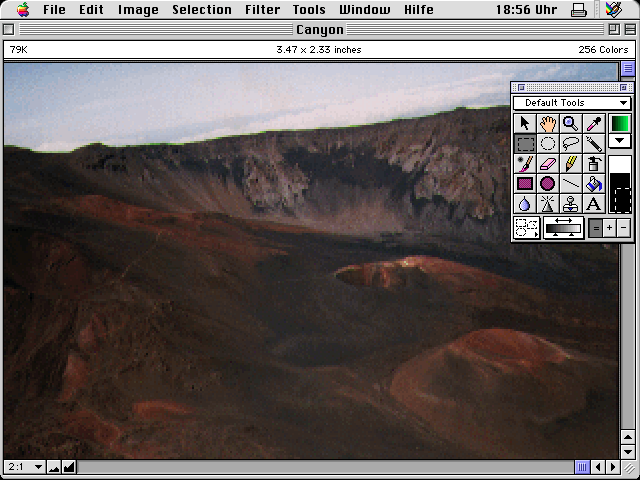Screen dimensions: 640x480
Task: Select the elliptical marquee selection tool
Action: point(548,144)
